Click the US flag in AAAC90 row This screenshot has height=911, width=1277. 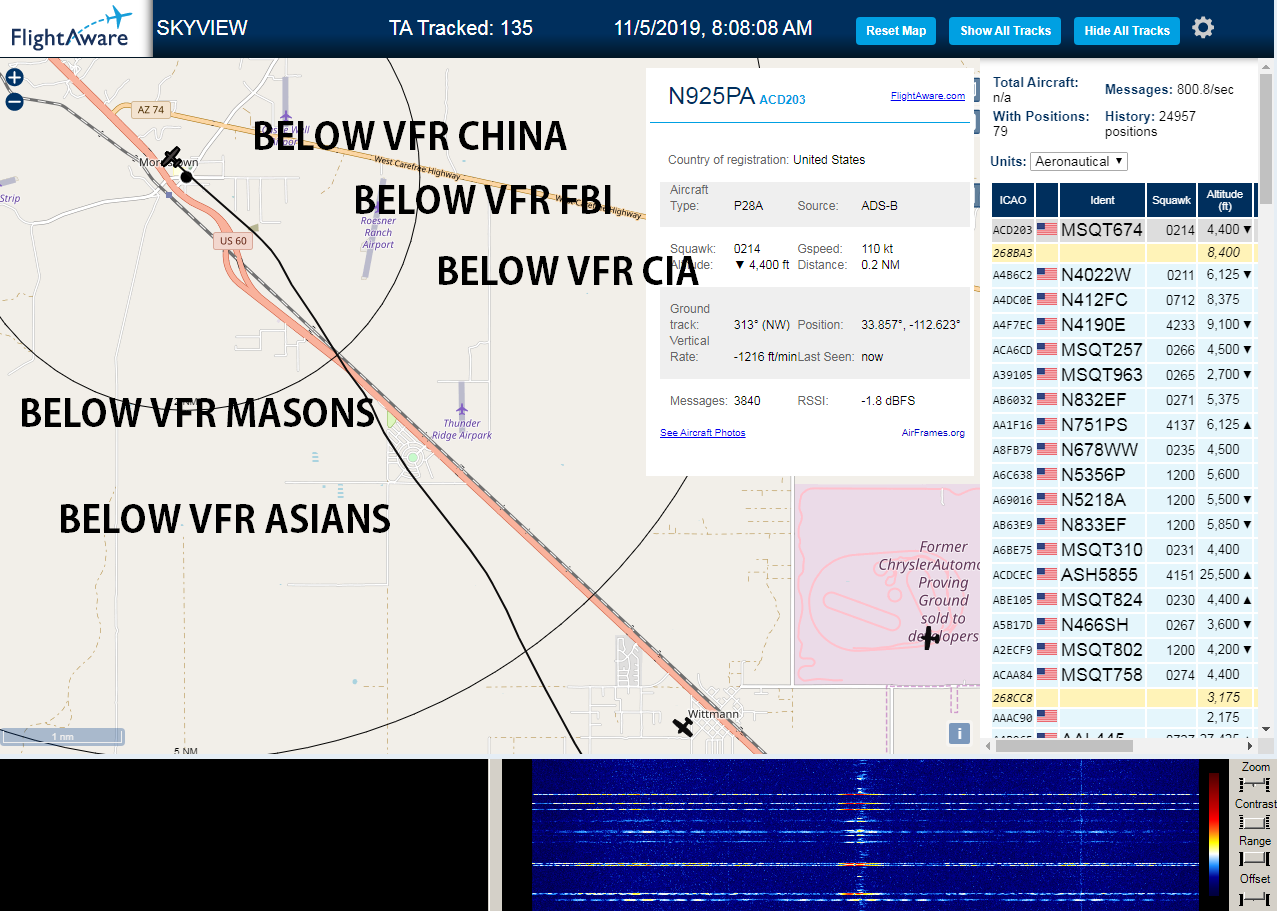point(1047,716)
